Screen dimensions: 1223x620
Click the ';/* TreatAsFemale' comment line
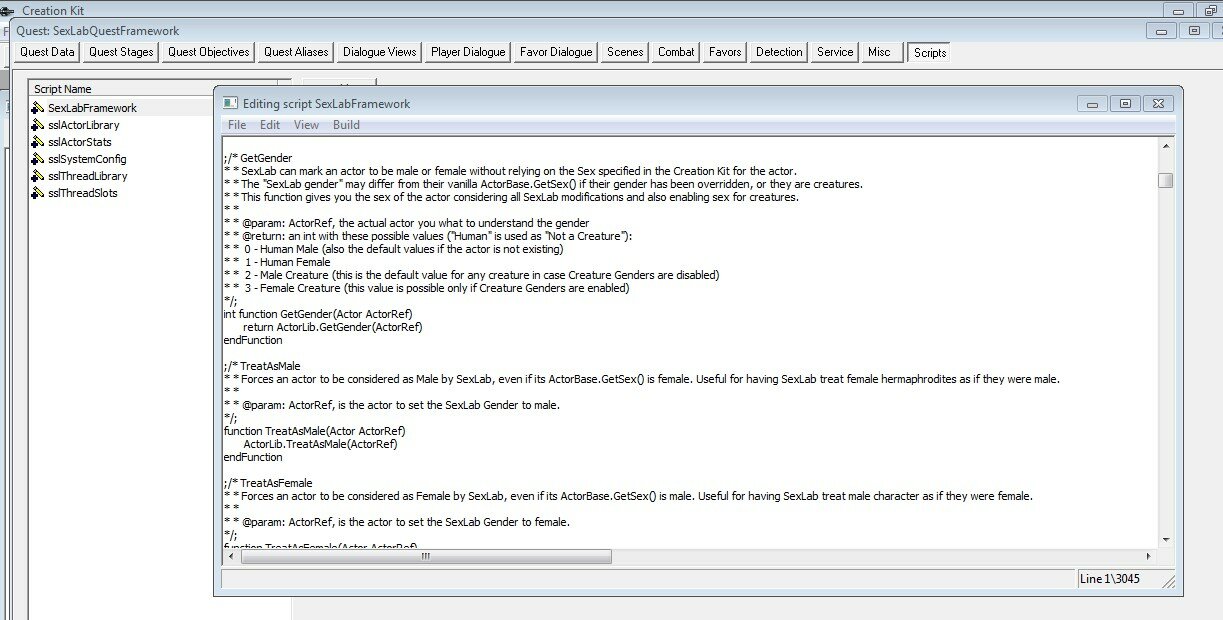coord(269,483)
